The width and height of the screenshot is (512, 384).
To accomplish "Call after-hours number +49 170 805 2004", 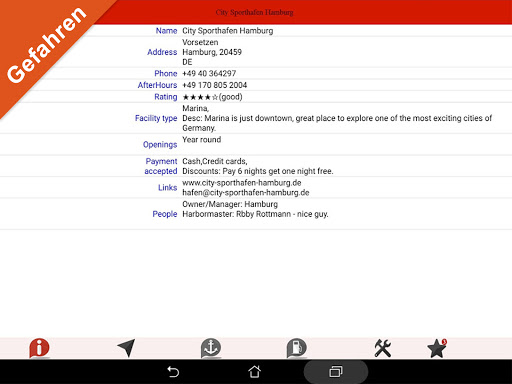I will [x=215, y=85].
